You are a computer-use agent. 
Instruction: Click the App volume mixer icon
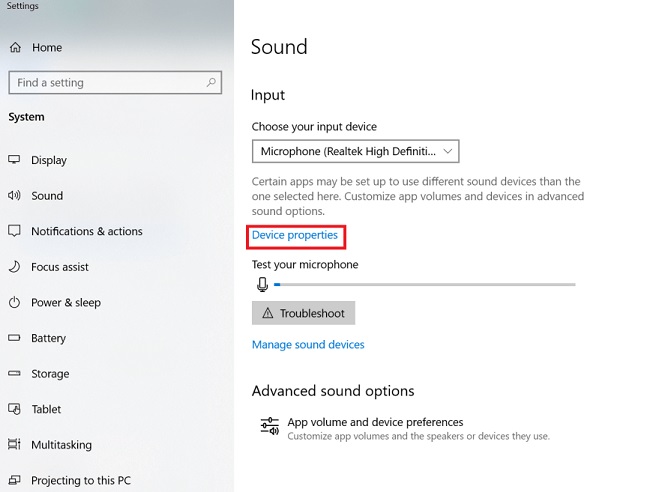269,427
